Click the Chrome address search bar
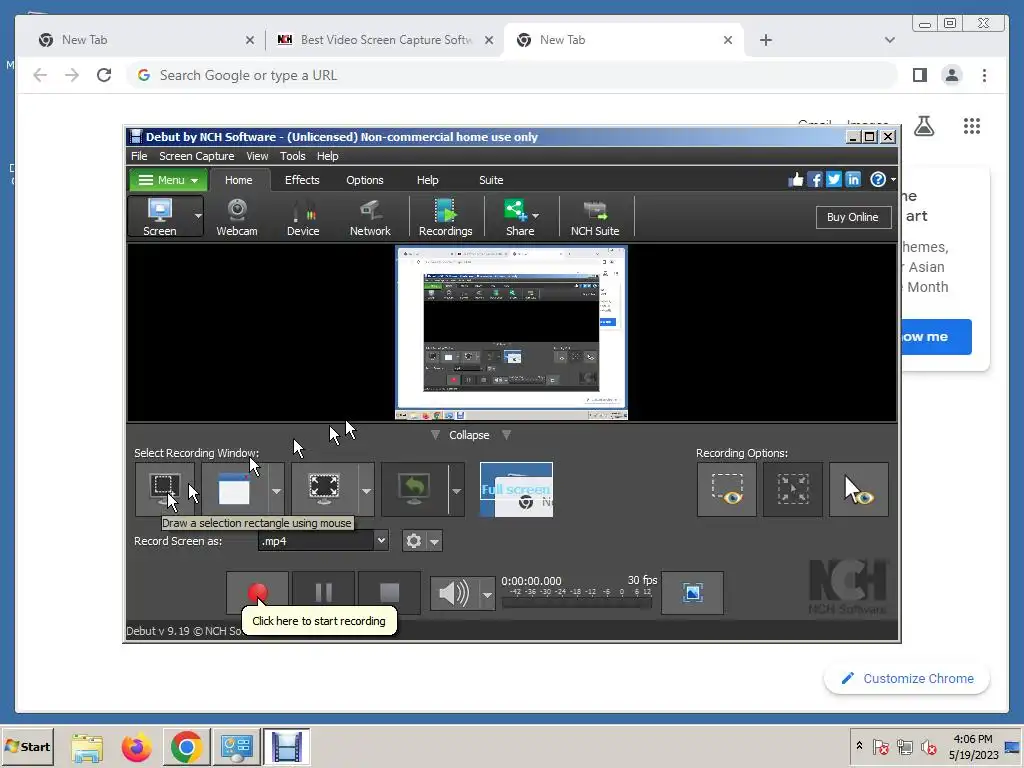The image size is (1024, 768). pyautogui.click(x=512, y=75)
